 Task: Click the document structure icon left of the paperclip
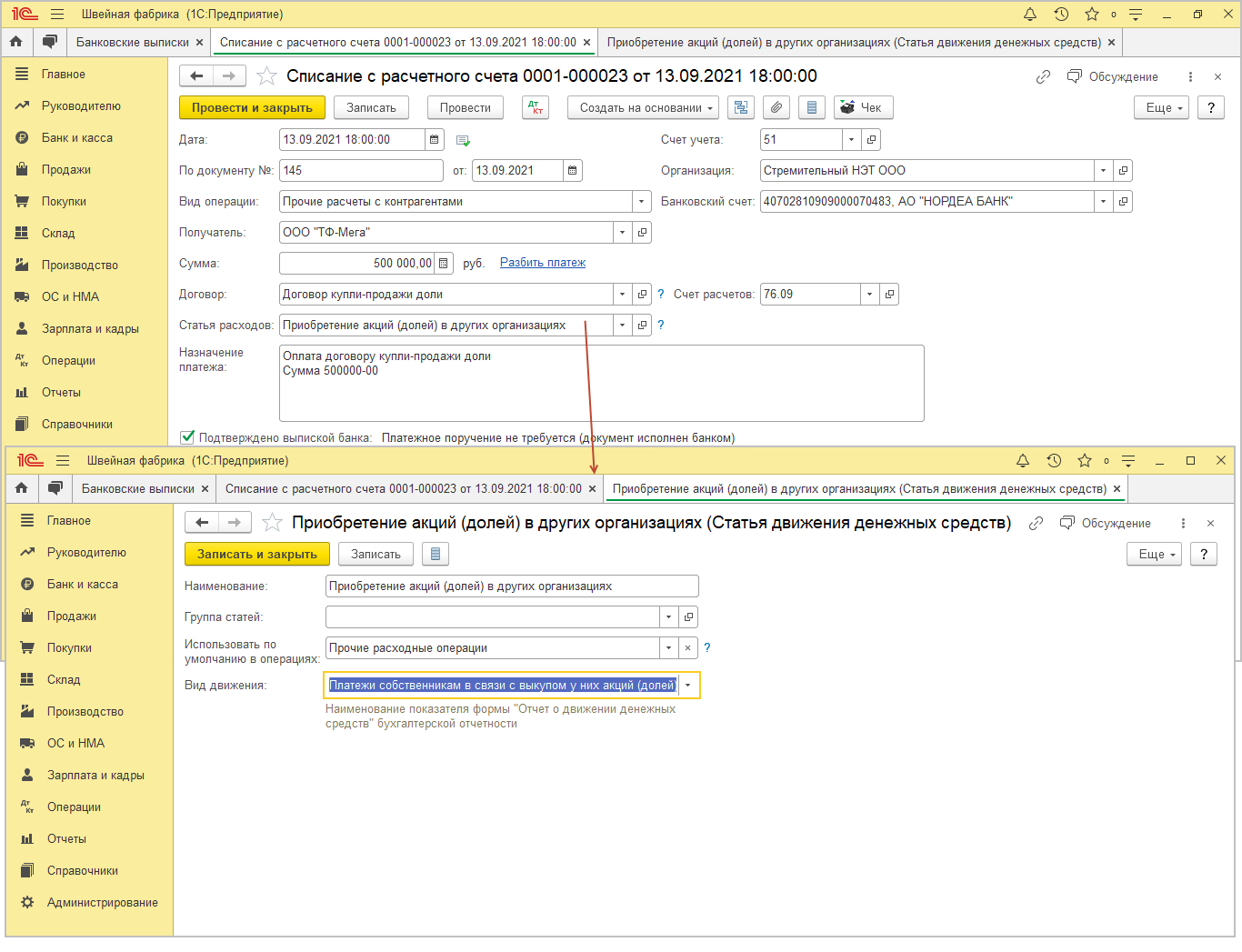(741, 108)
